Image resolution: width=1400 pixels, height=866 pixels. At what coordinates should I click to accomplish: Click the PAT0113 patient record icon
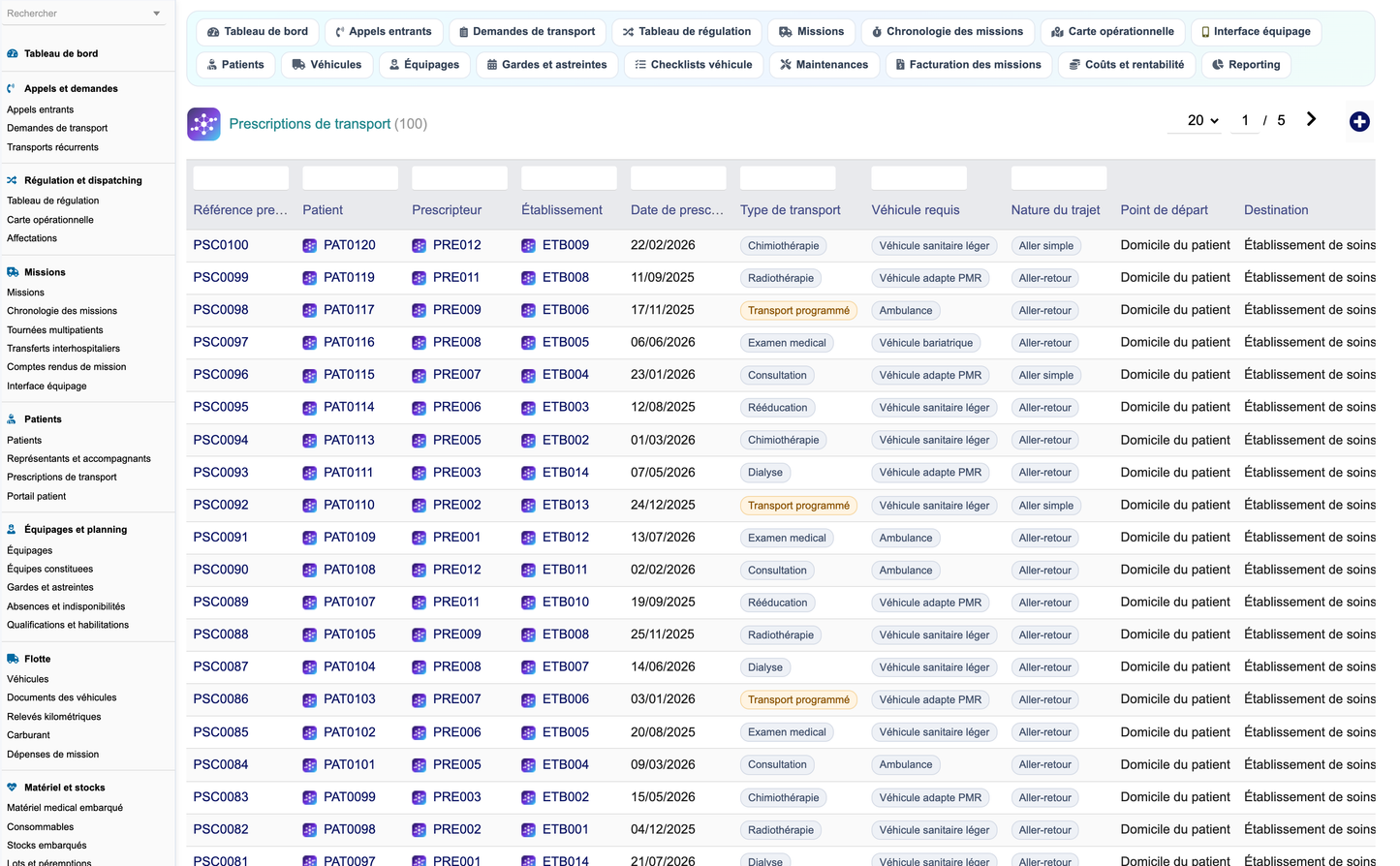309,441
